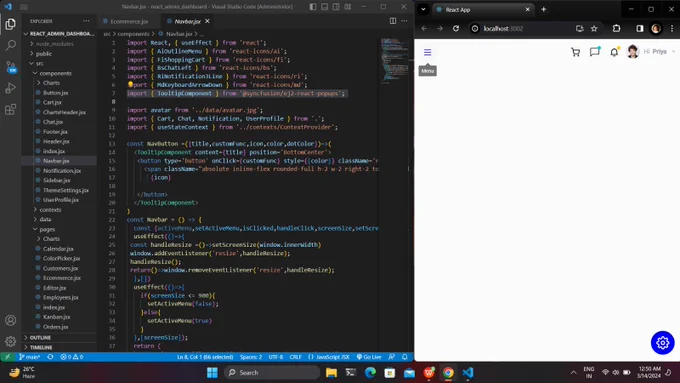Screen dimensions: 680x383
Task: Open the Manage gear in VS Code
Action: (10, 341)
